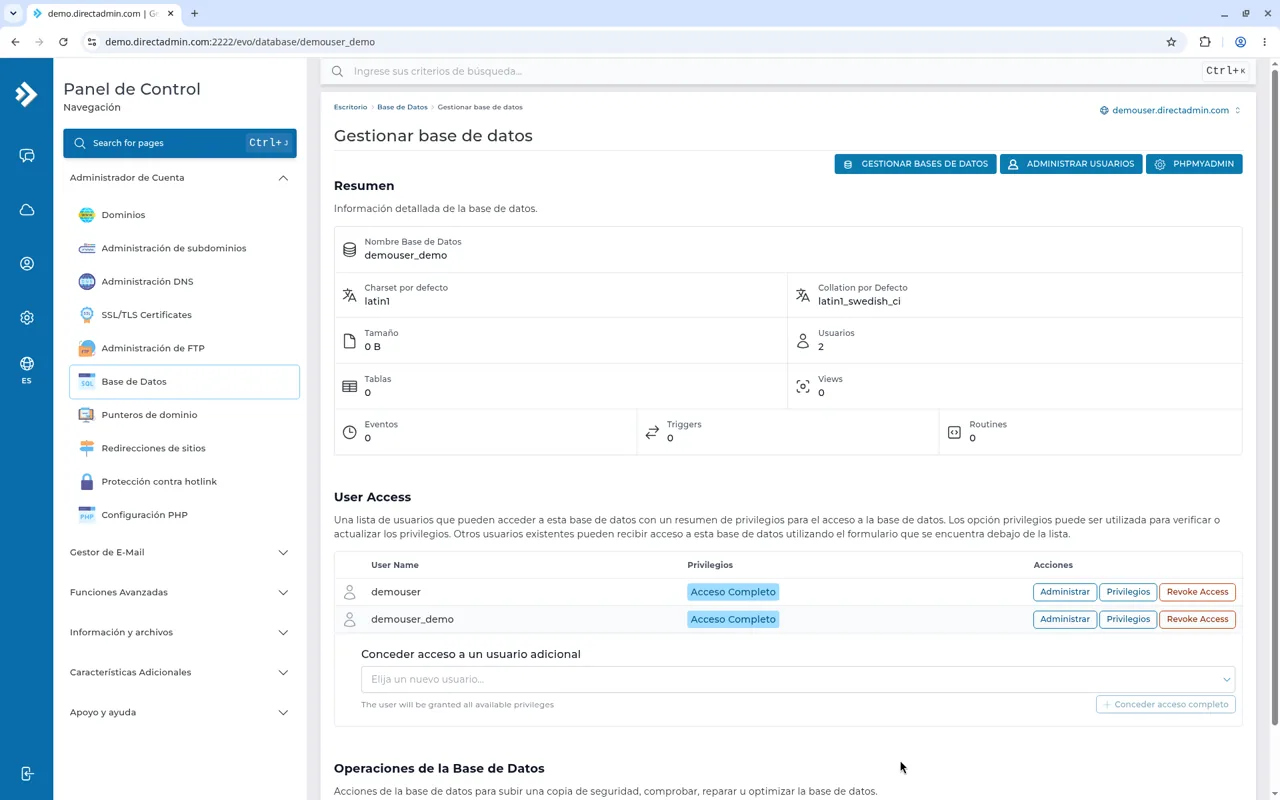
Task: Open phpMyAdmin button
Action: point(1194,164)
